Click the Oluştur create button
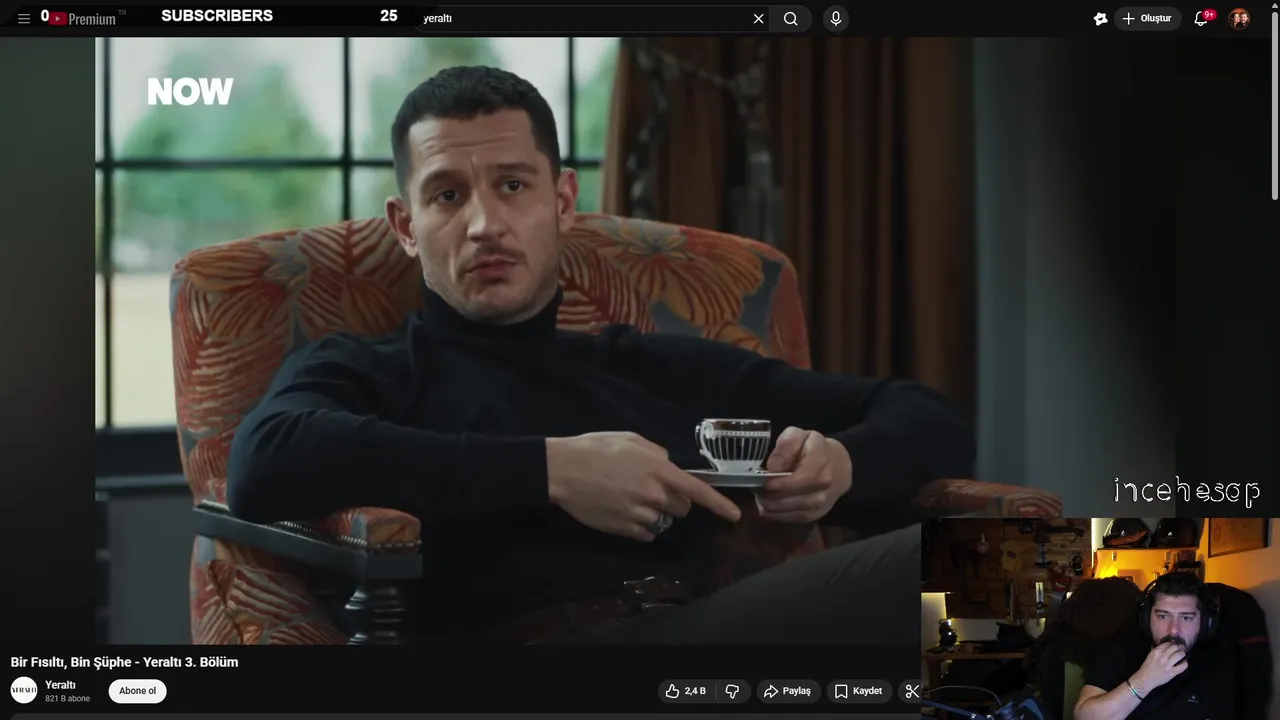 pos(1147,18)
